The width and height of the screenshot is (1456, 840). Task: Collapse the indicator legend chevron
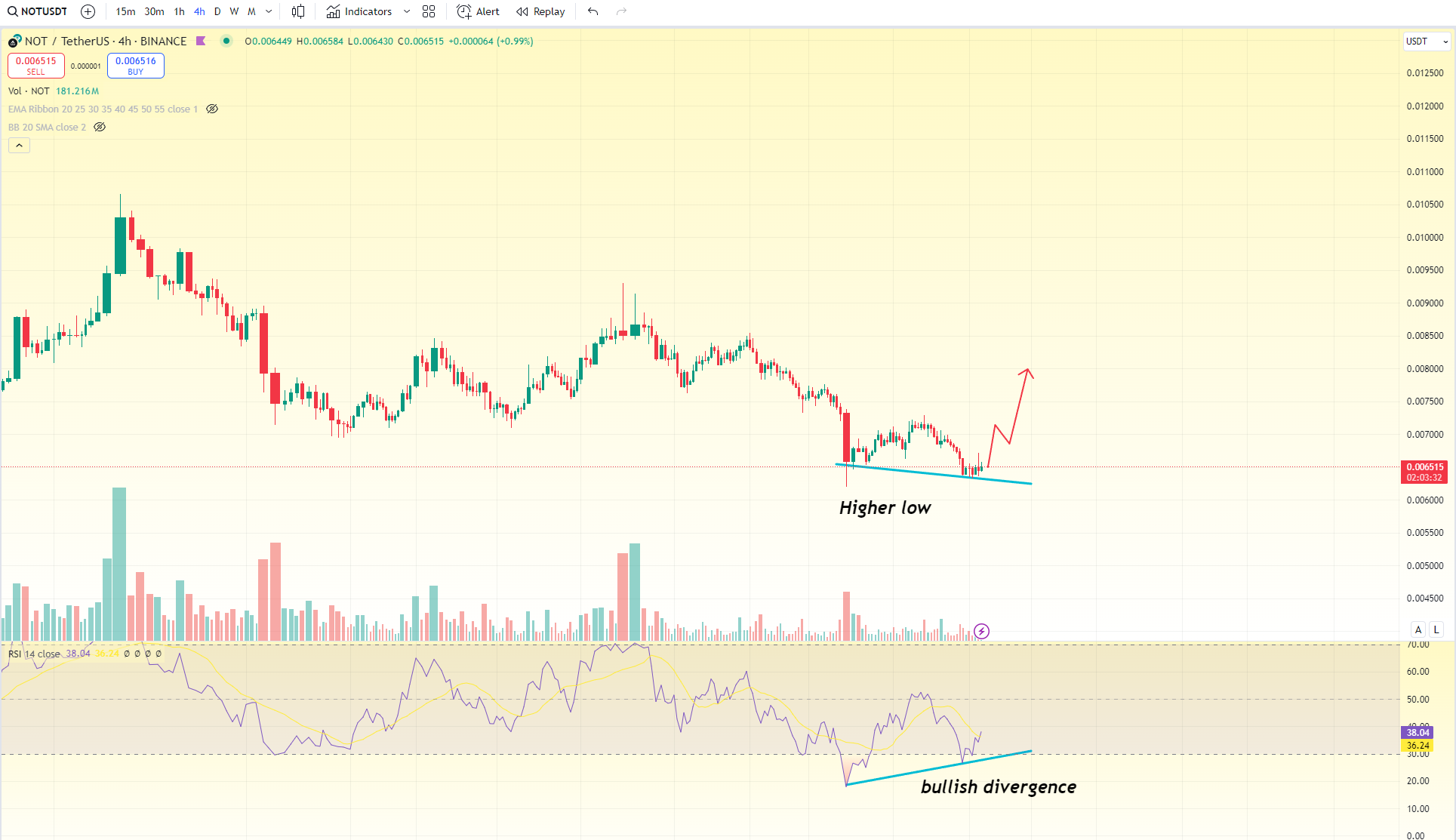19,145
